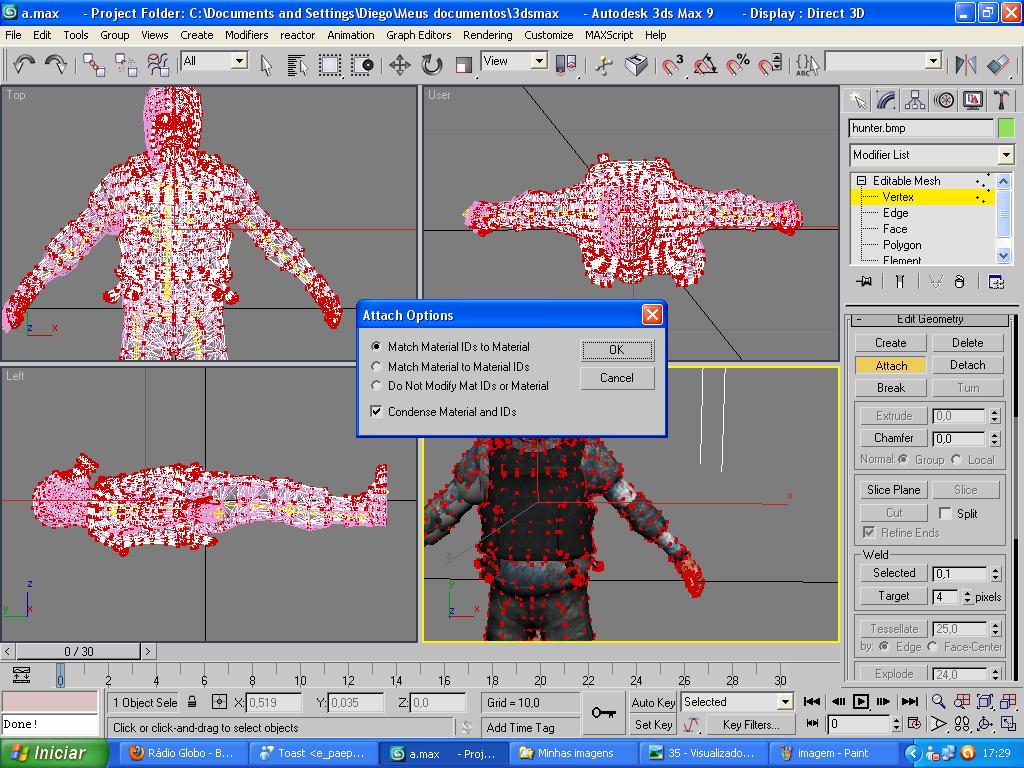Click the Mirror tool icon
The image size is (1024, 768).
pos(965,65)
